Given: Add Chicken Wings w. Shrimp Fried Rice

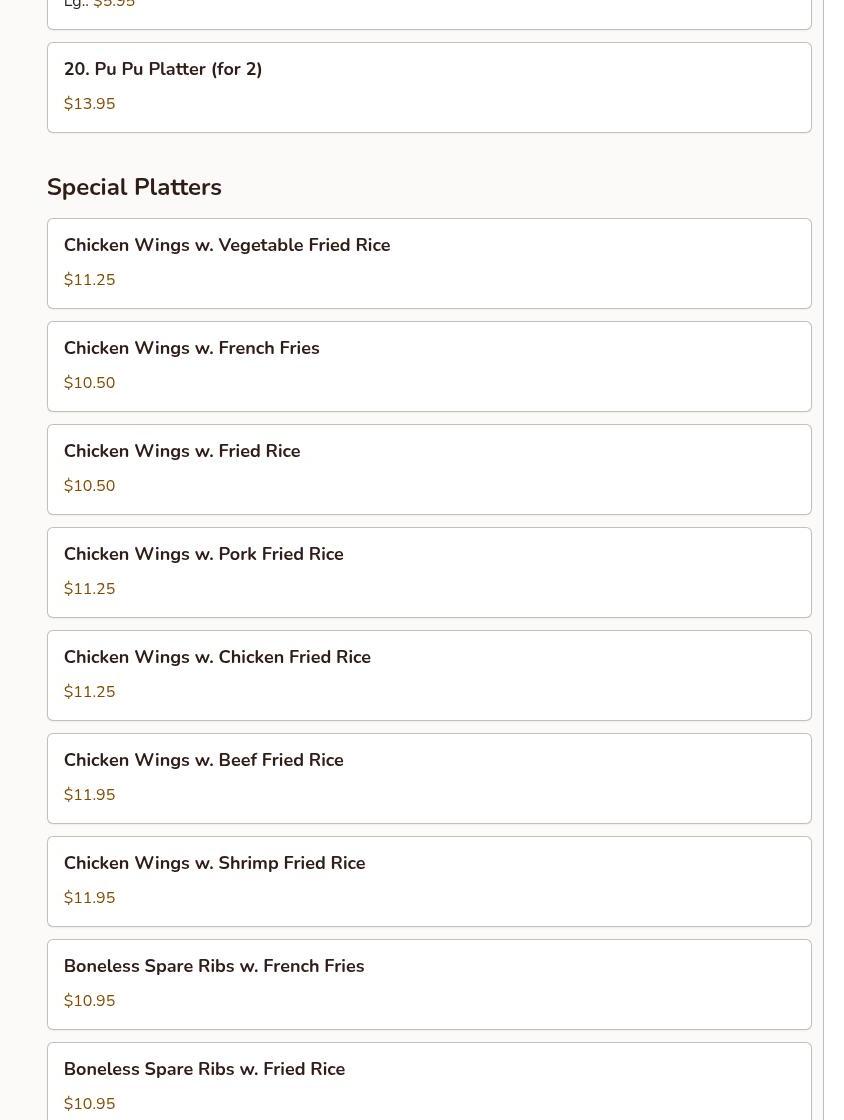Looking at the screenshot, I should 215,864.
